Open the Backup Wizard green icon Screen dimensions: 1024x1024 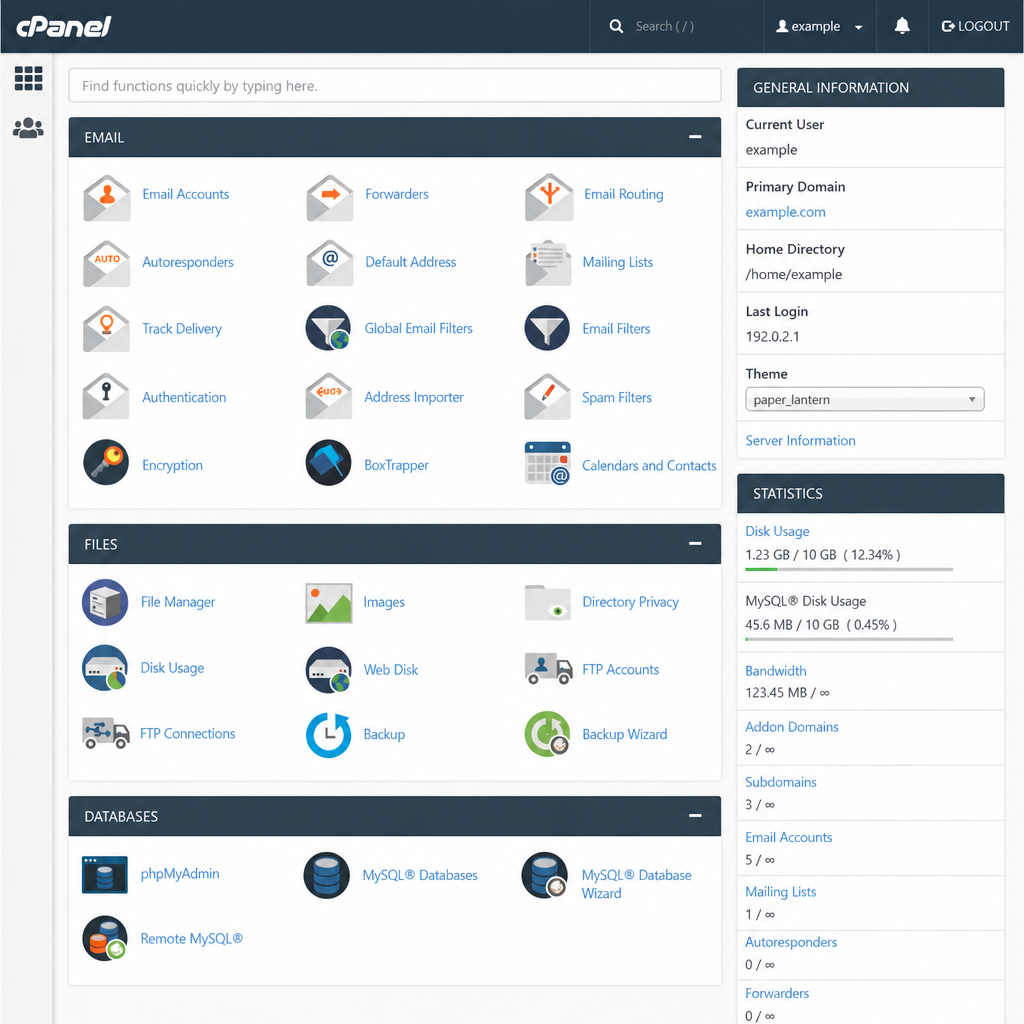(x=547, y=734)
